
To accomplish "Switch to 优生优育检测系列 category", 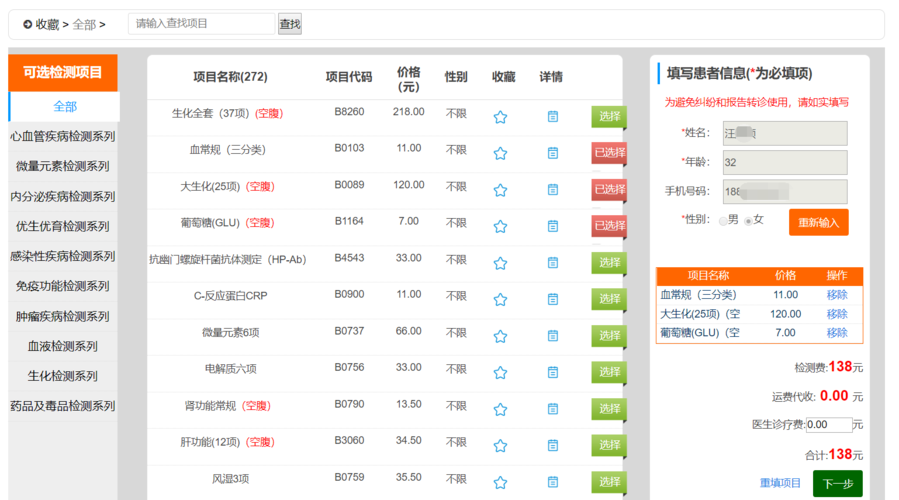I will point(63,226).
